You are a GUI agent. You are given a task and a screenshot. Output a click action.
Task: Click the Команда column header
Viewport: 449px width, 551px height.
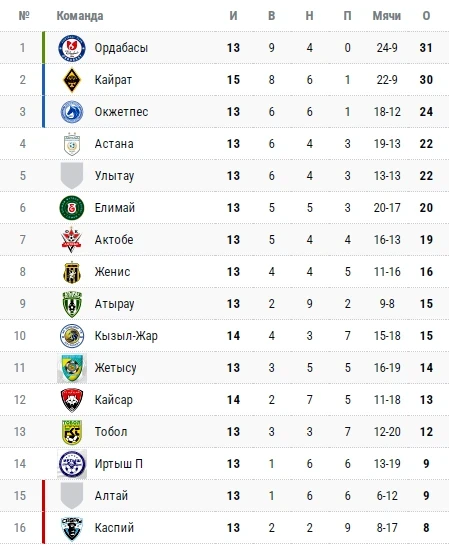(x=80, y=16)
